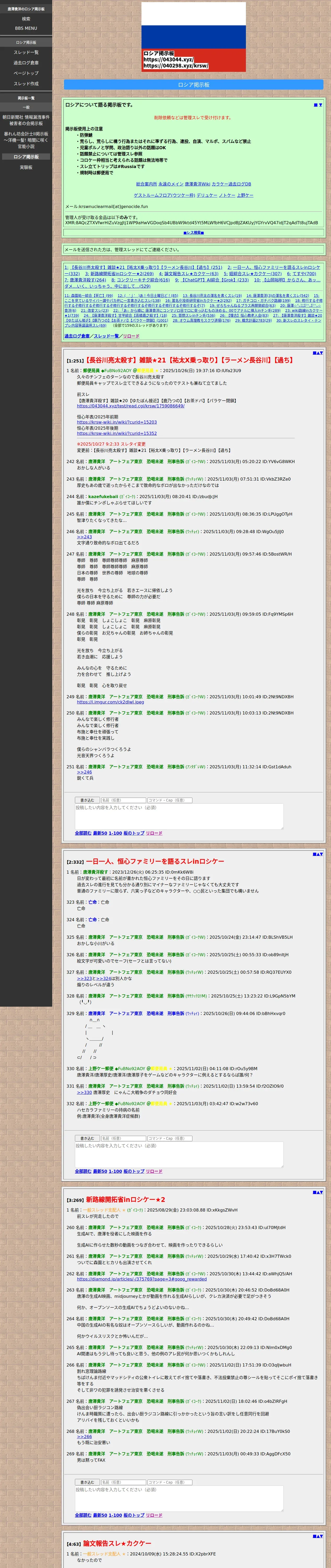Click the ▲ arrow in thread 1 header
Image resolution: width=331 pixels, height=1568 pixels.
click(x=318, y=353)
